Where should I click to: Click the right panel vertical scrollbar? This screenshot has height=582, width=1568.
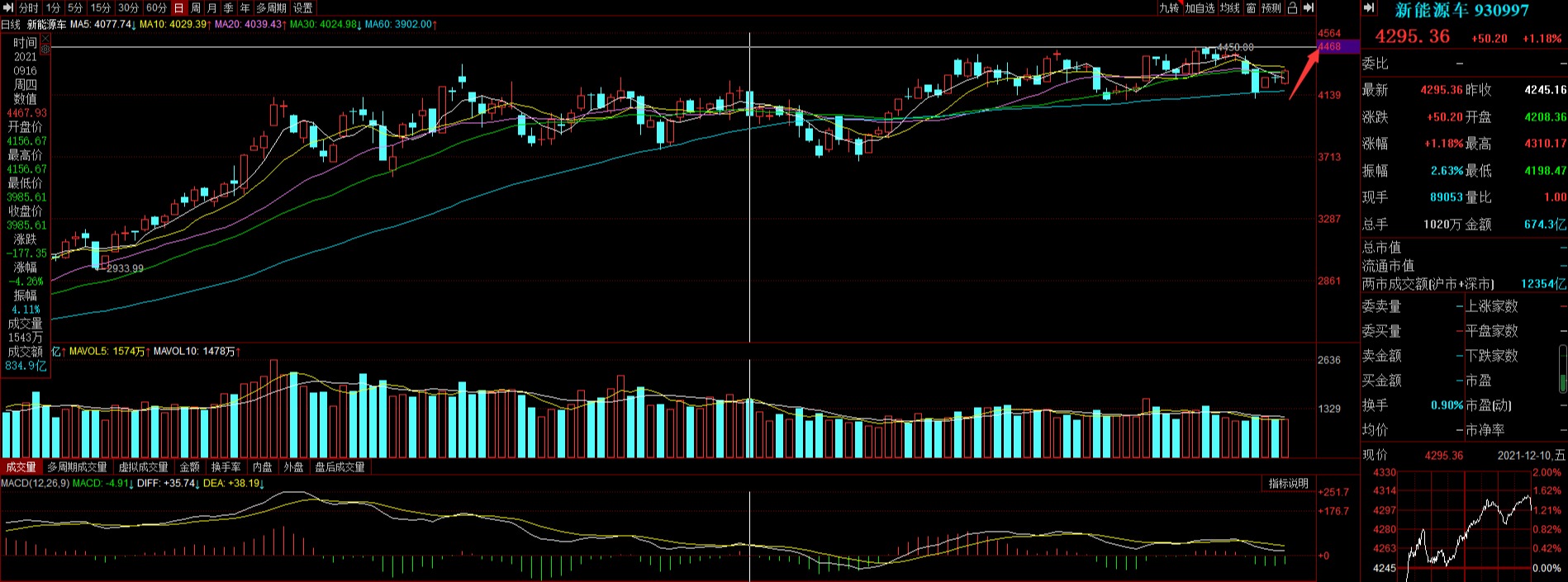(x=1562, y=367)
